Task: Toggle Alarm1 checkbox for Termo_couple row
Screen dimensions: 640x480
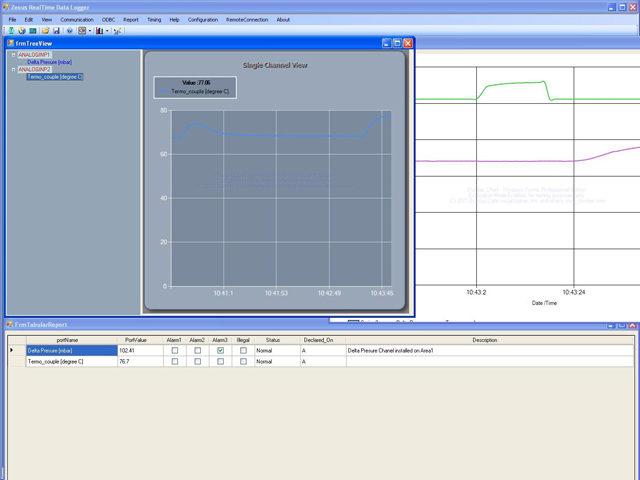Action: (x=175, y=361)
